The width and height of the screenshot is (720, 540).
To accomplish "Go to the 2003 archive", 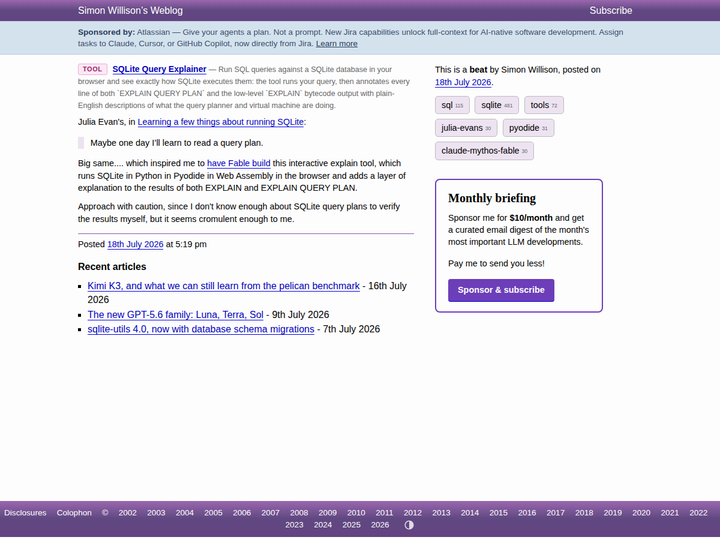I will click(x=156, y=512).
